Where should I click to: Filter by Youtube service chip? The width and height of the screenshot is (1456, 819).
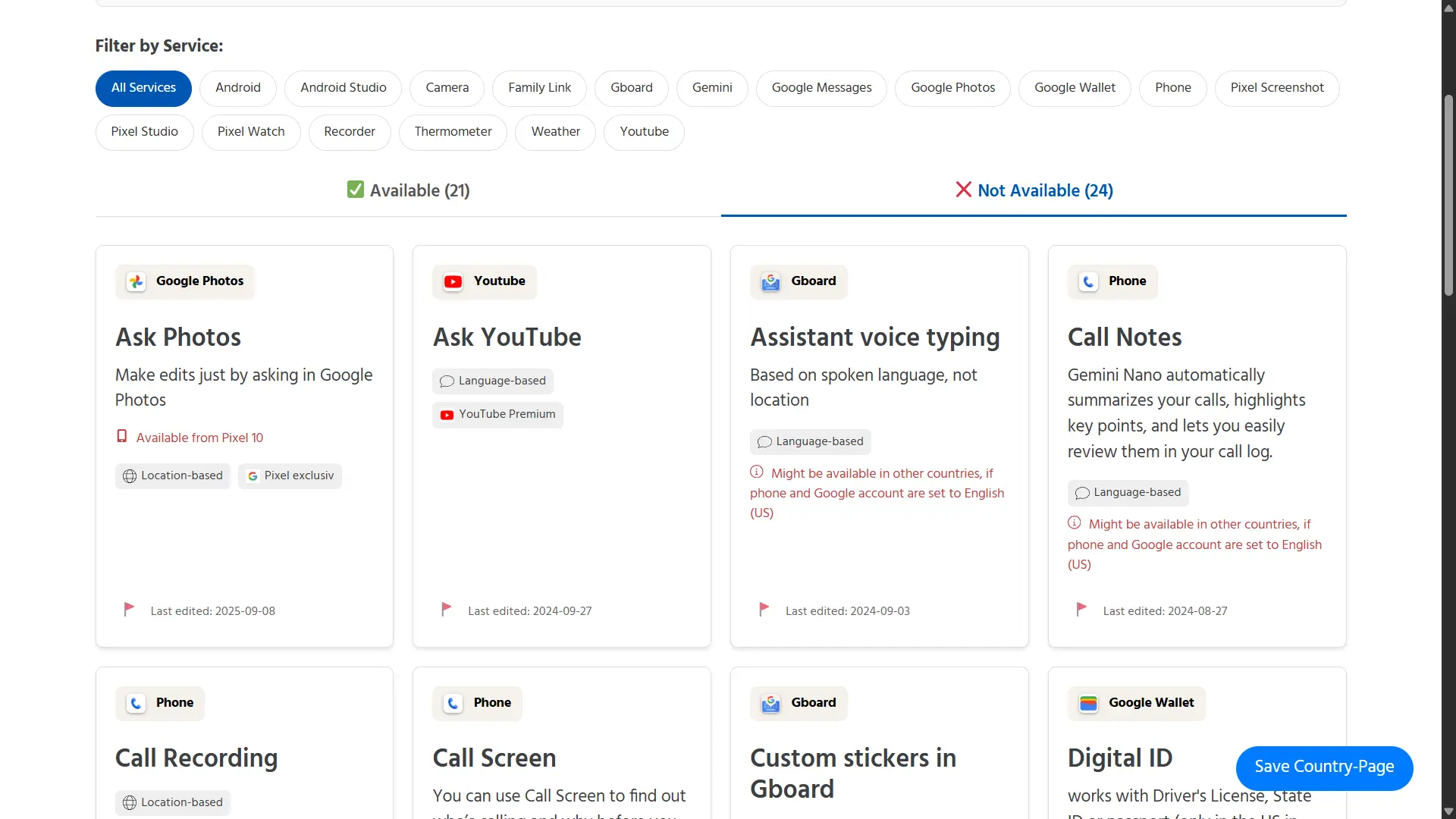[x=645, y=132]
